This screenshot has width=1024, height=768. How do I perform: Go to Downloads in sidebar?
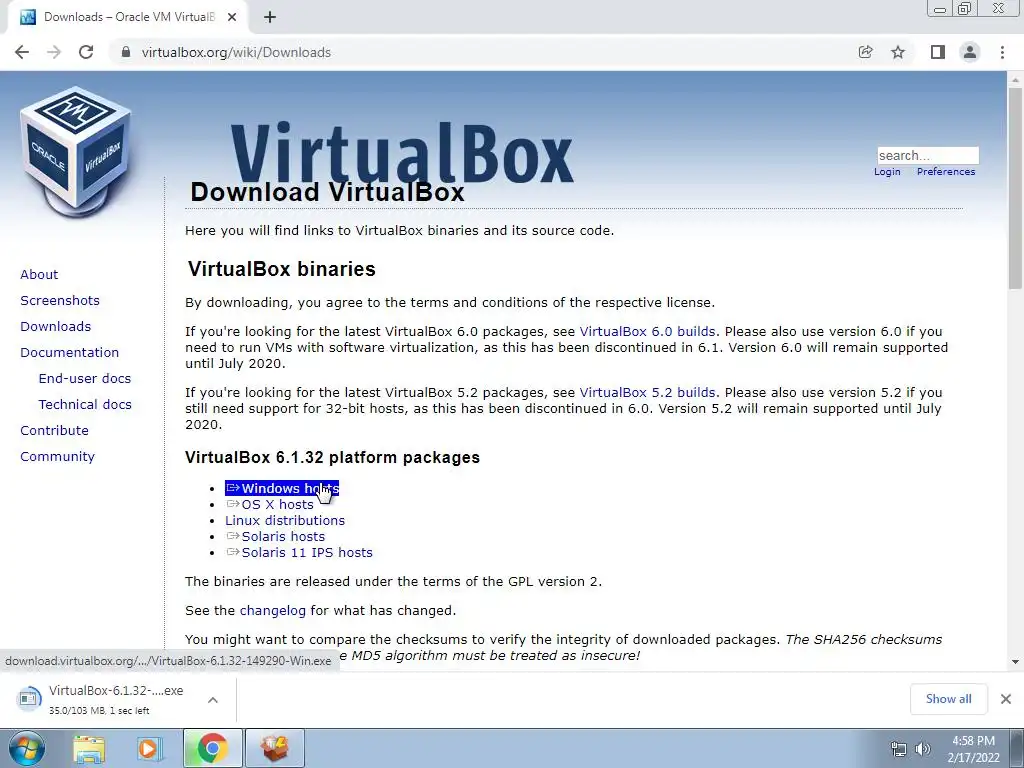(x=56, y=327)
